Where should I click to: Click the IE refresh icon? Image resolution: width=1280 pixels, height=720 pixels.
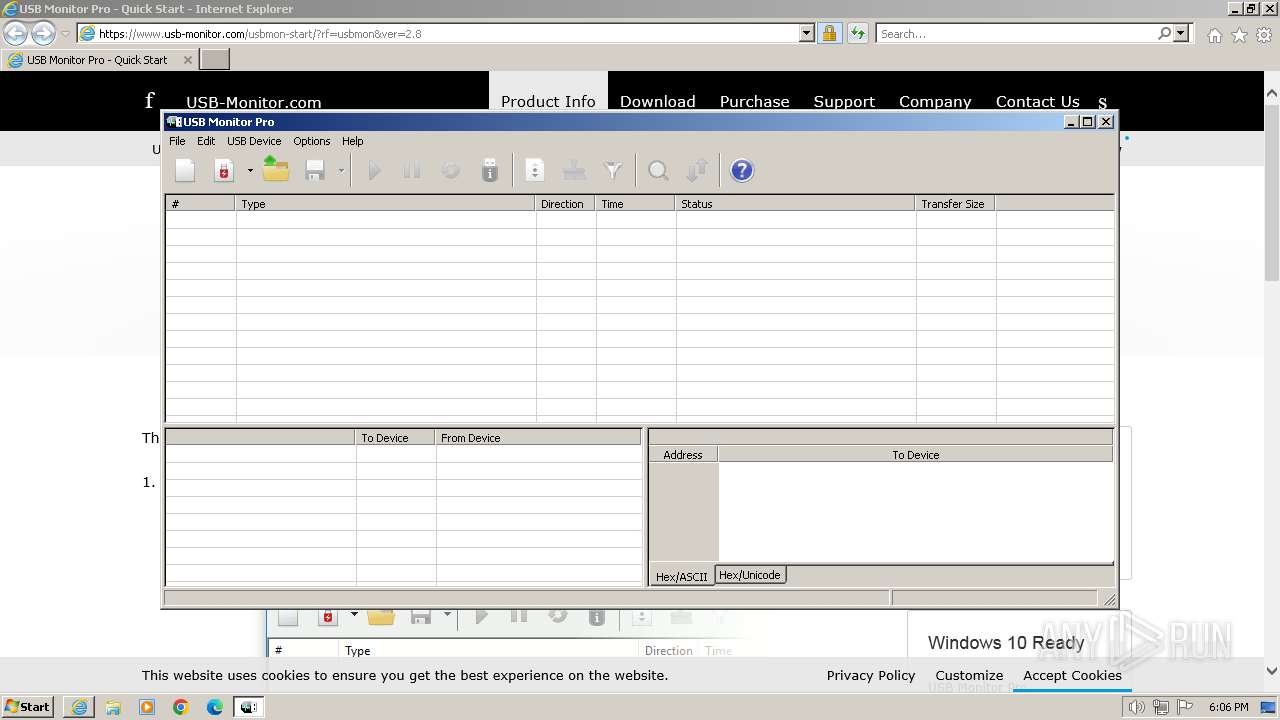click(x=857, y=33)
